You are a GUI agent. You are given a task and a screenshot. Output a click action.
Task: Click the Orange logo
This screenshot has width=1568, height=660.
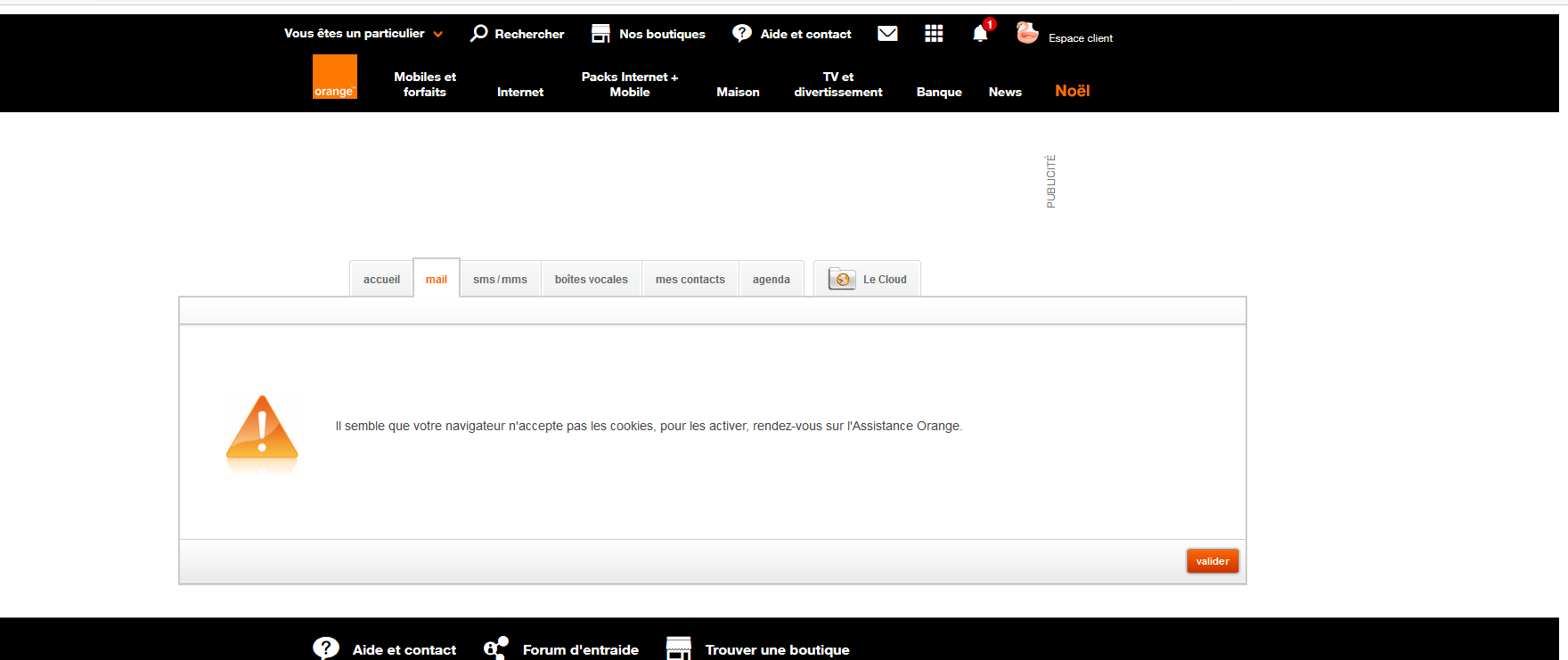pyautogui.click(x=335, y=77)
